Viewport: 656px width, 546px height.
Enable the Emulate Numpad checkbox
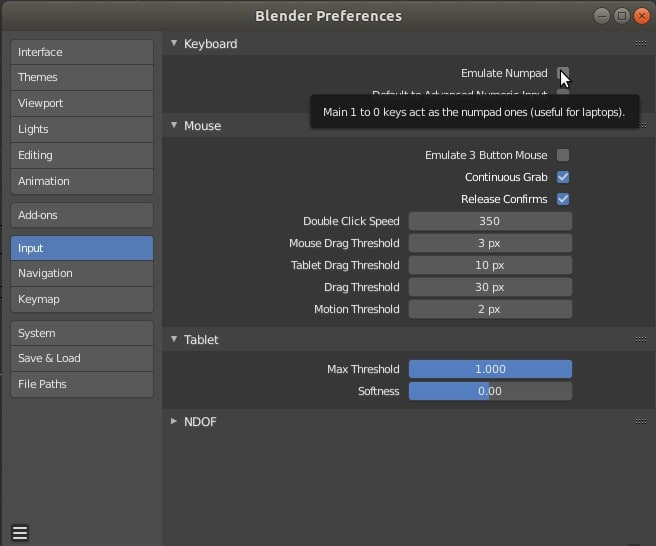pyautogui.click(x=563, y=73)
